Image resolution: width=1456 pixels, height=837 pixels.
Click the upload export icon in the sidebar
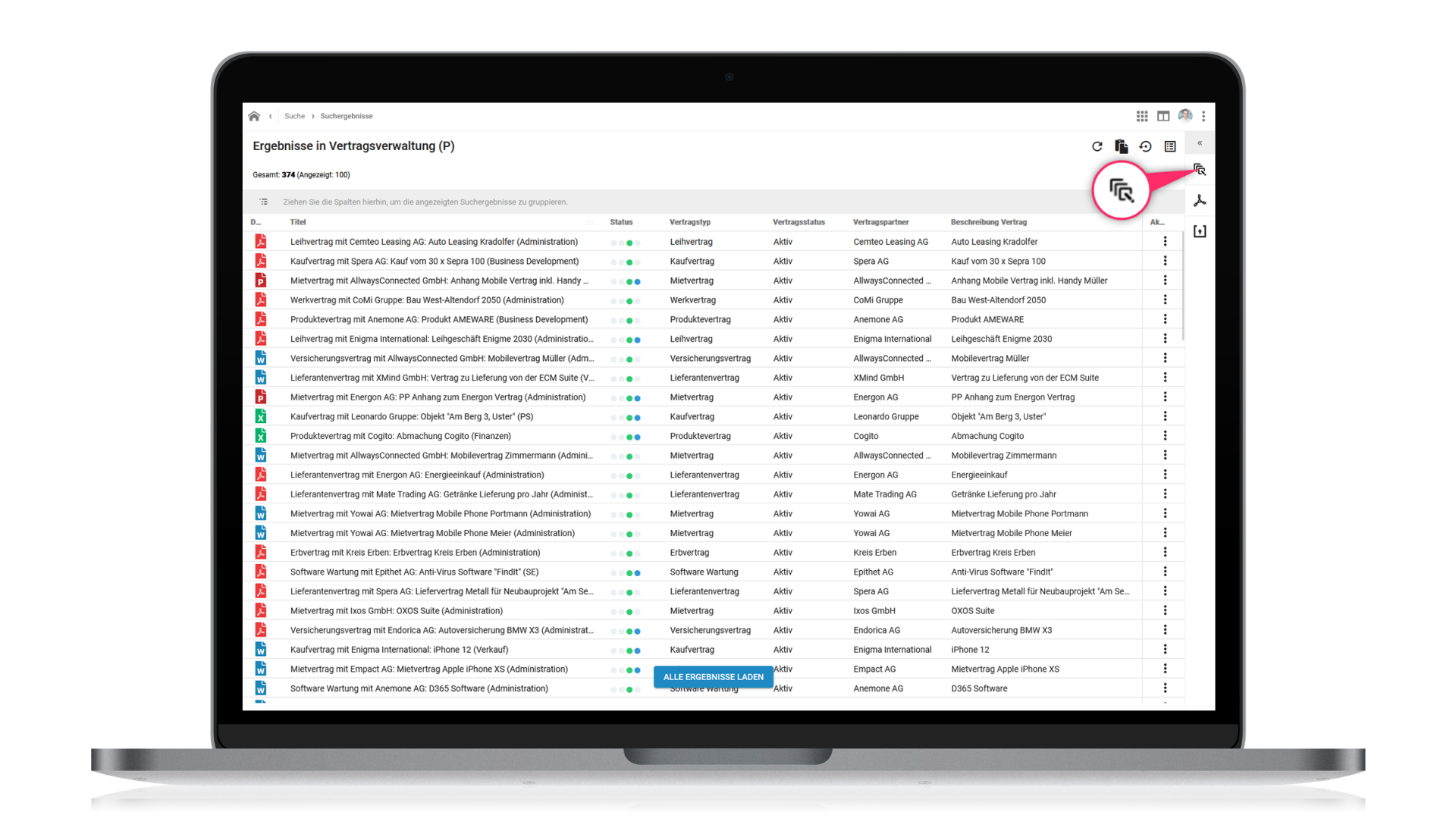pyautogui.click(x=1200, y=231)
